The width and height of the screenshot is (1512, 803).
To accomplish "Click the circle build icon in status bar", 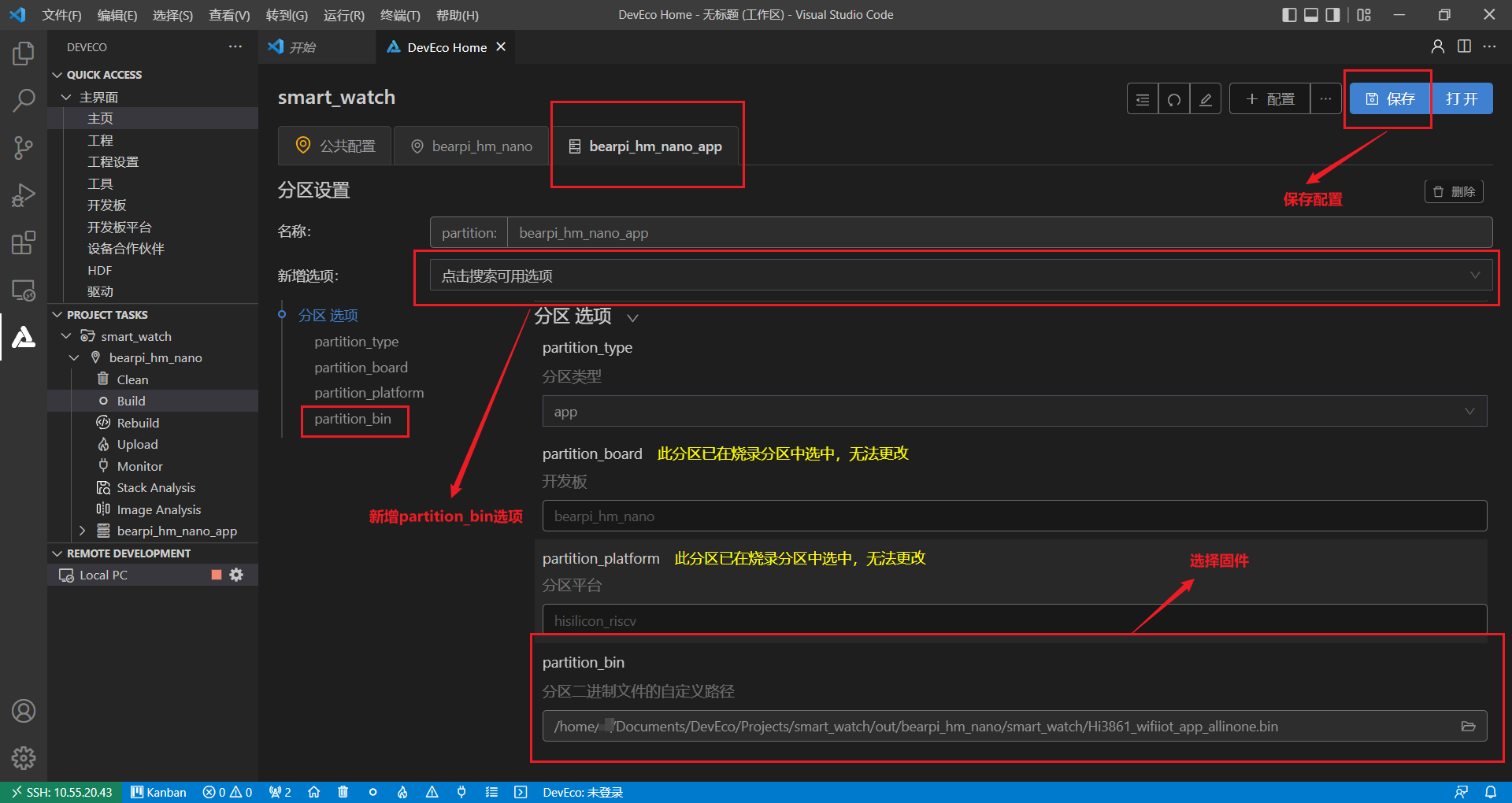I will (373, 792).
